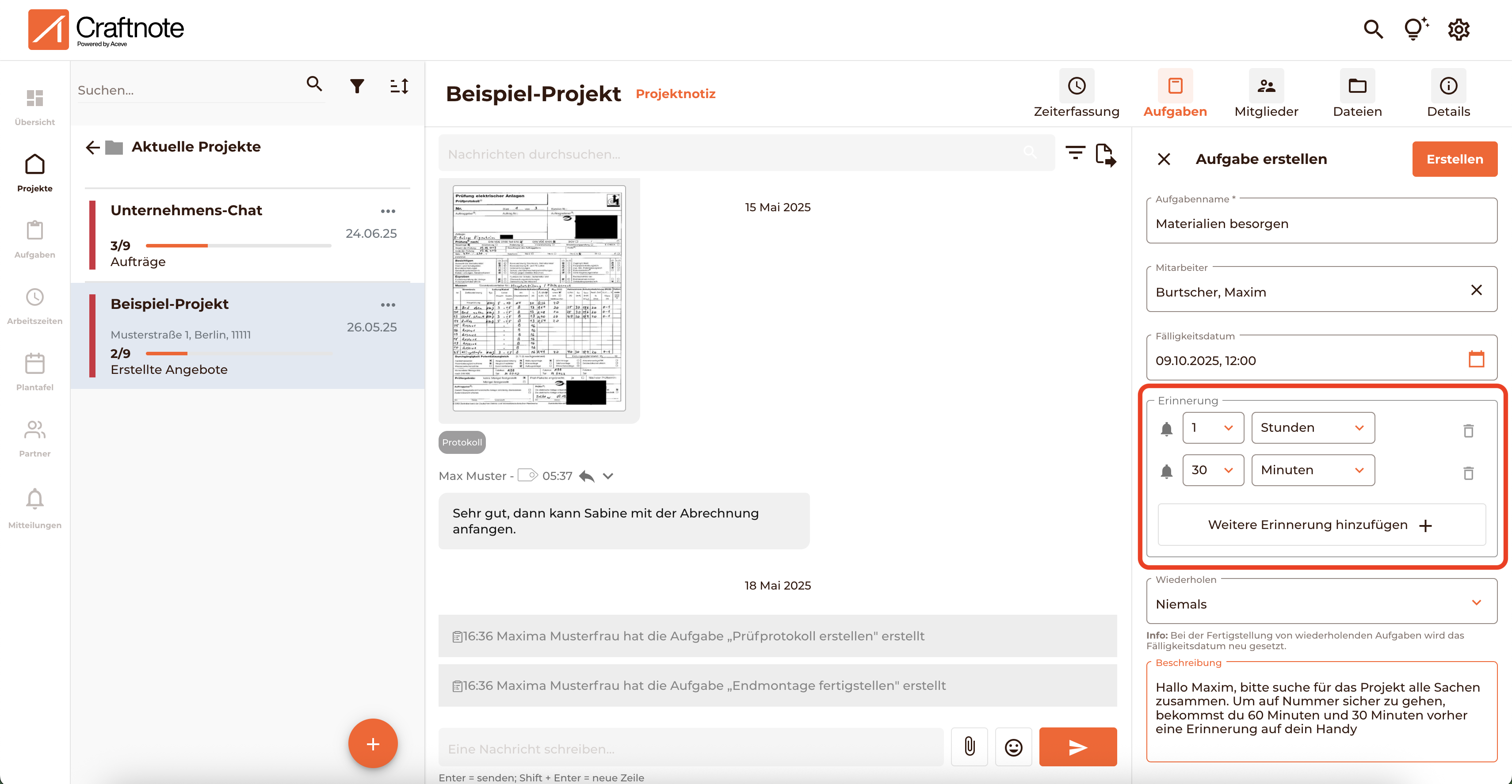Delete the 1 Stunden reminder
This screenshot has width=1512, height=784.
point(1468,431)
